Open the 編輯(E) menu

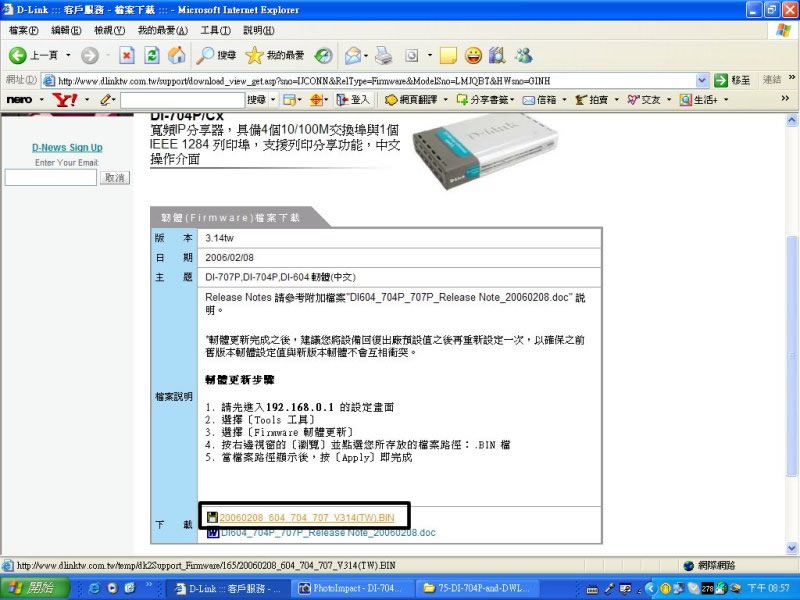[x=66, y=30]
